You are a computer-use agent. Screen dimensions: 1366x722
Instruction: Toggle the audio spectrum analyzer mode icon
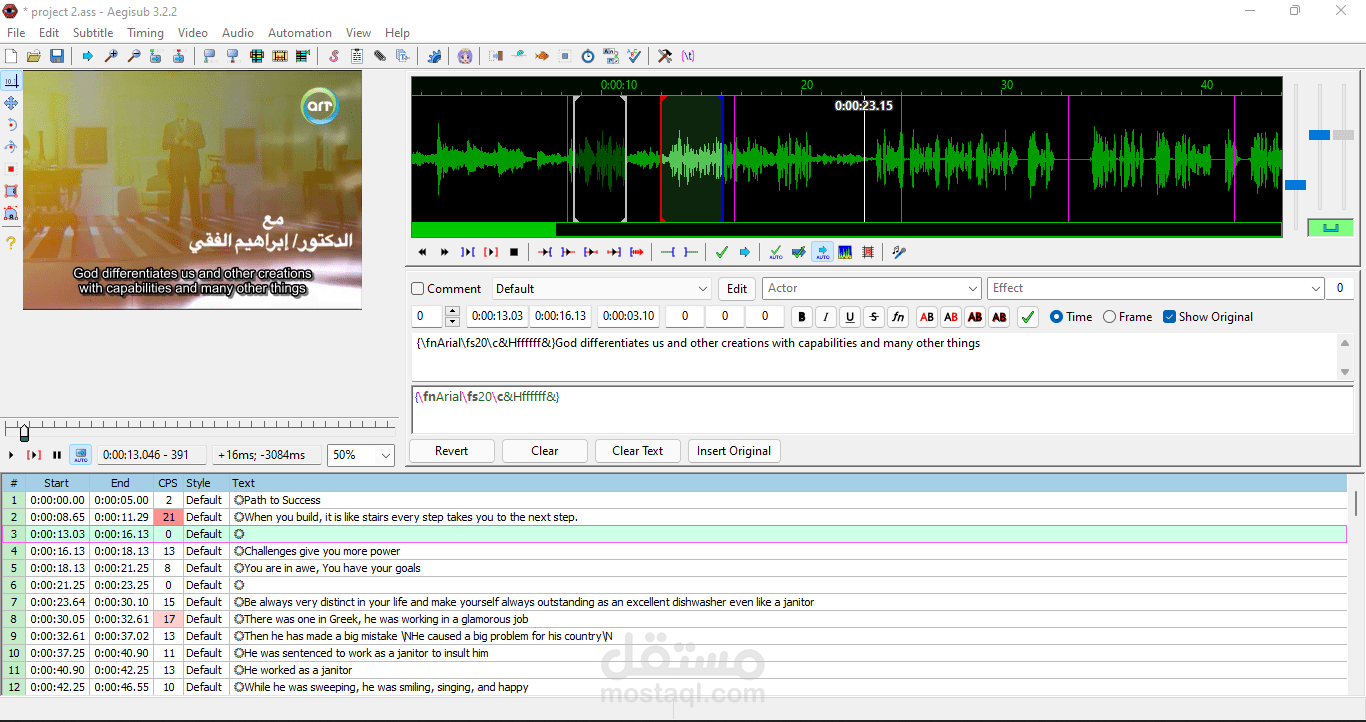[845, 252]
